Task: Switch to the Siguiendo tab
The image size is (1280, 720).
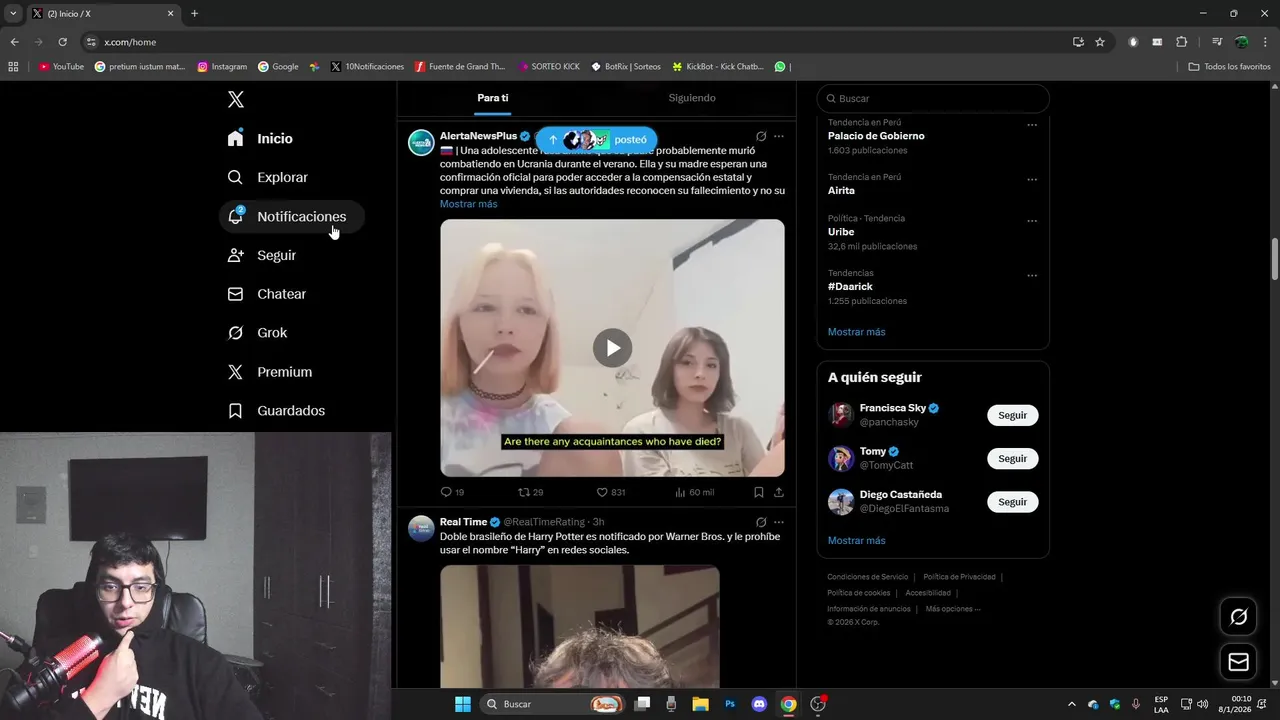Action: 692,98
